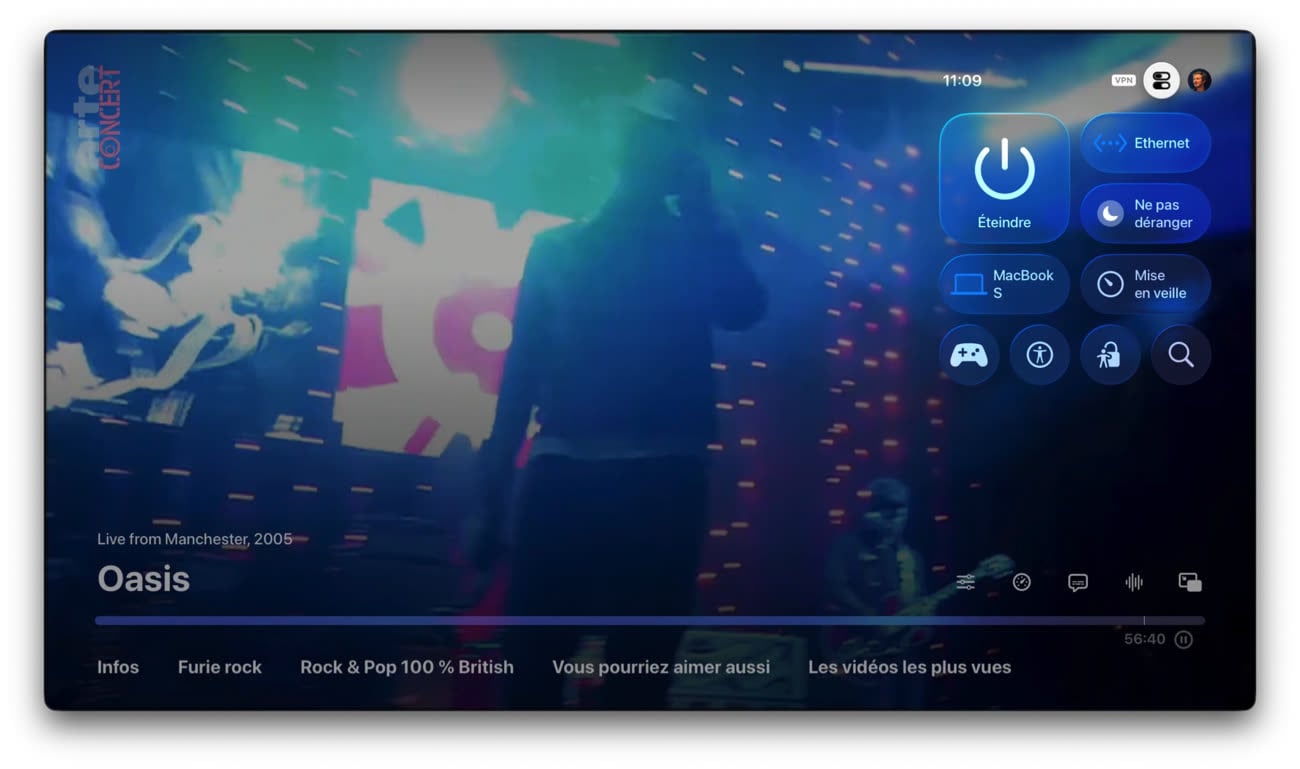Click the video progress bar
Image resolution: width=1300 pixels, height=769 pixels.
[x=650, y=621]
